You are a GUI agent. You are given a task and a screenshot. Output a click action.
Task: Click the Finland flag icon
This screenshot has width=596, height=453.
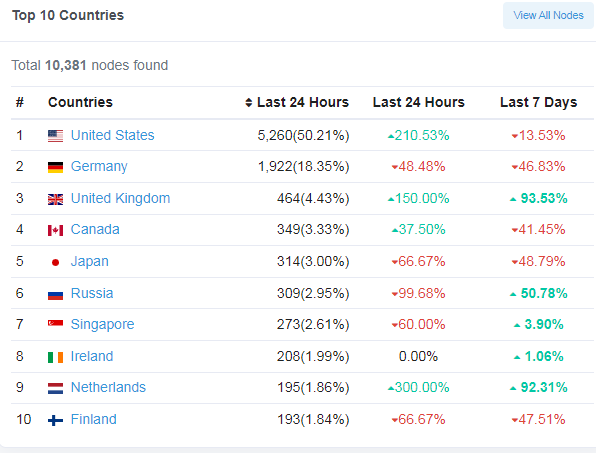click(x=55, y=420)
